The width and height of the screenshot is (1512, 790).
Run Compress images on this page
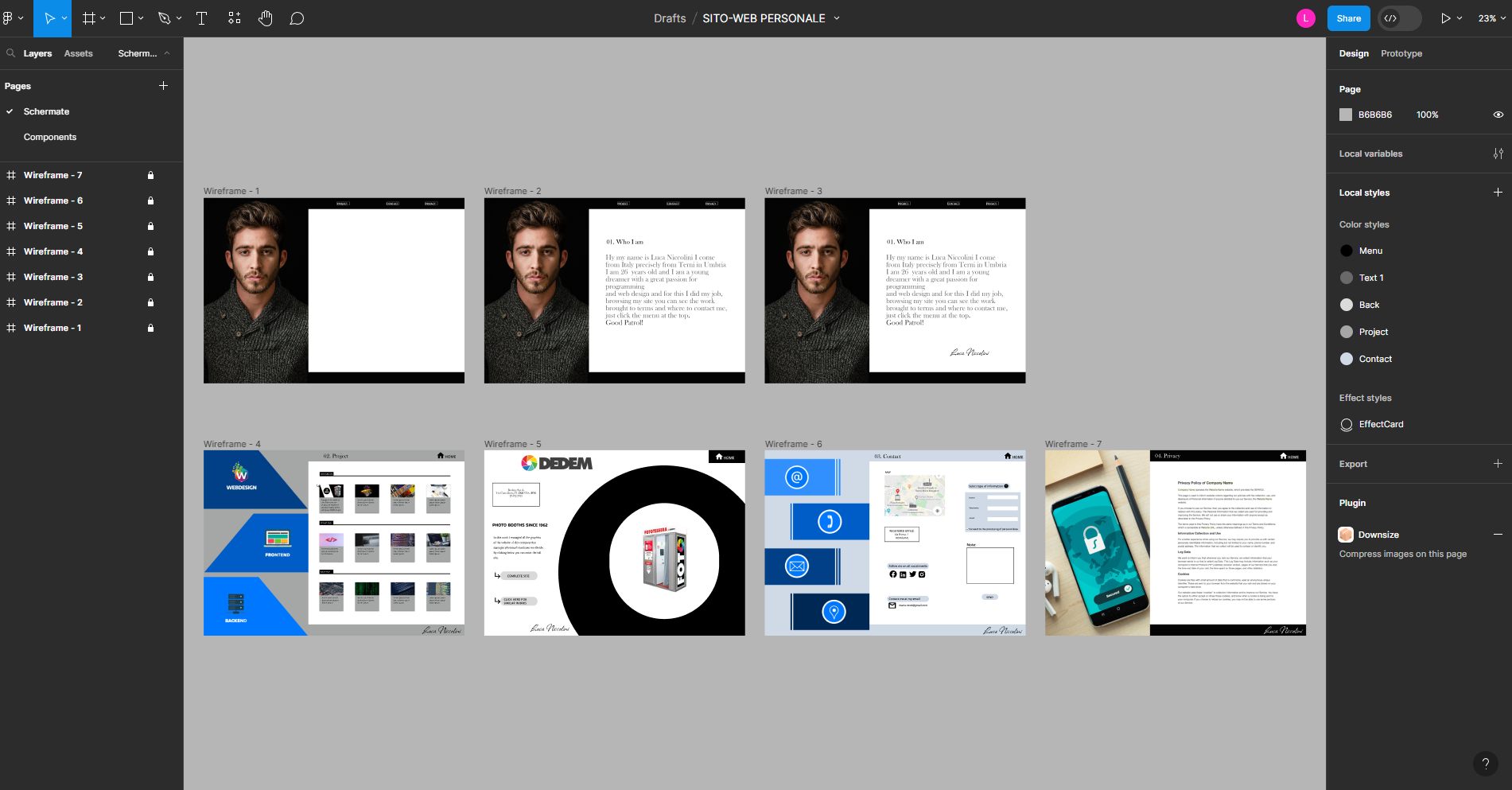[1403, 554]
